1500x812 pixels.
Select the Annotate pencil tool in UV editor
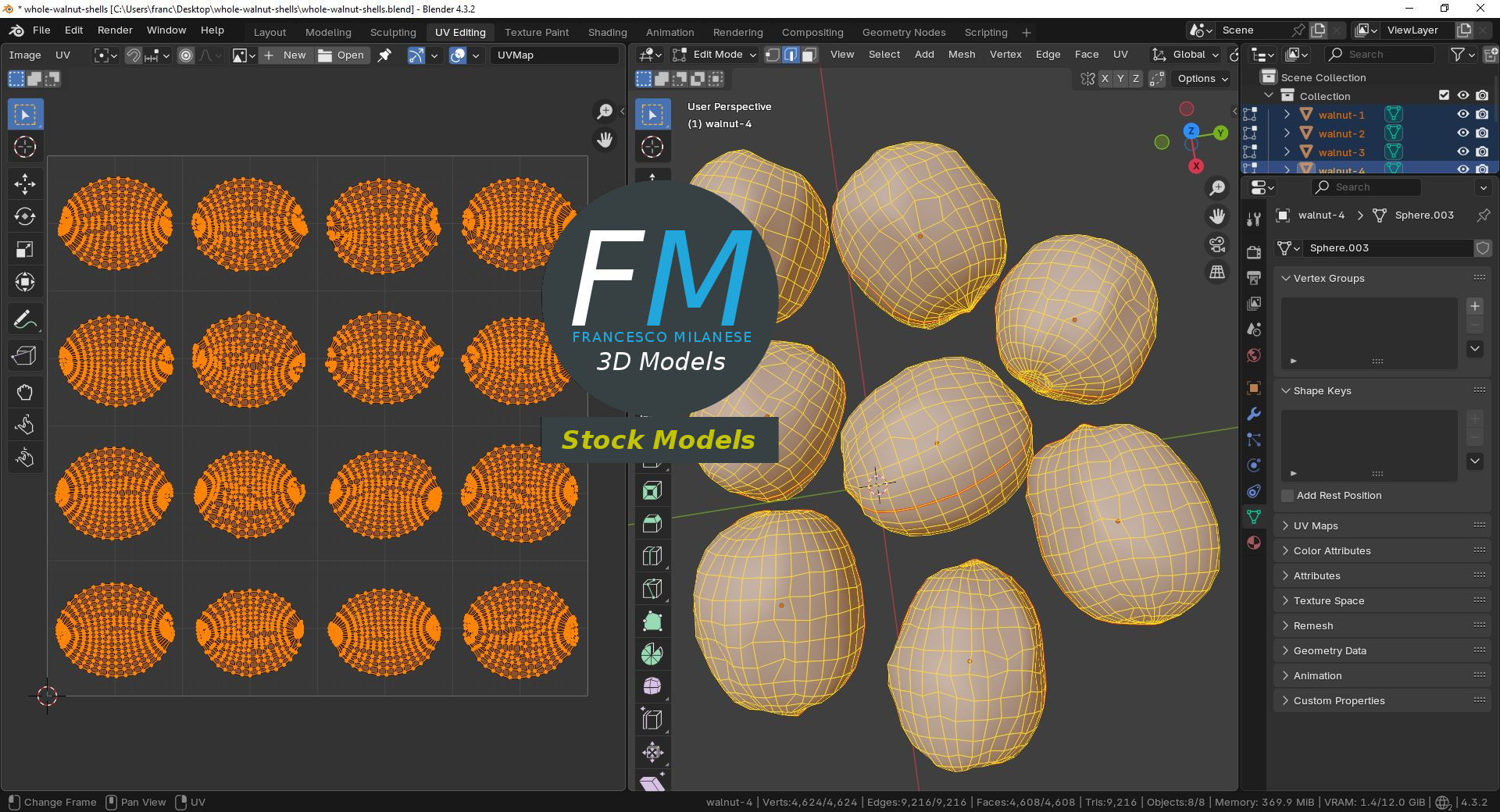pyautogui.click(x=25, y=319)
